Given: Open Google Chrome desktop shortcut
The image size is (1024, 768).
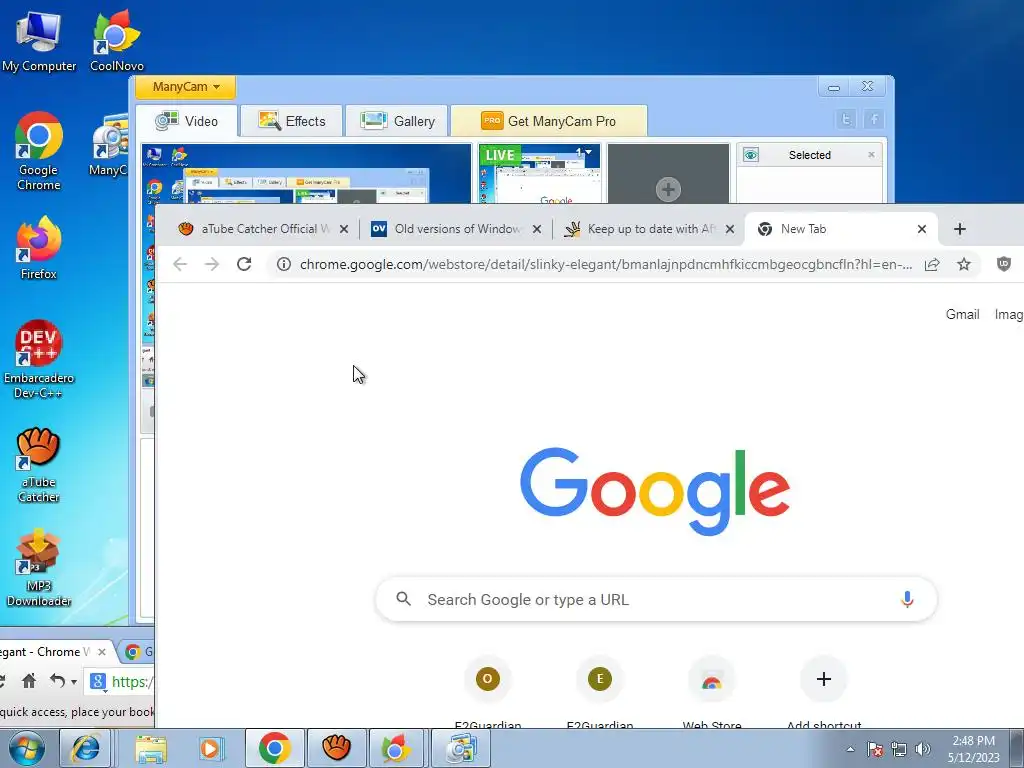Looking at the screenshot, I should [x=39, y=152].
